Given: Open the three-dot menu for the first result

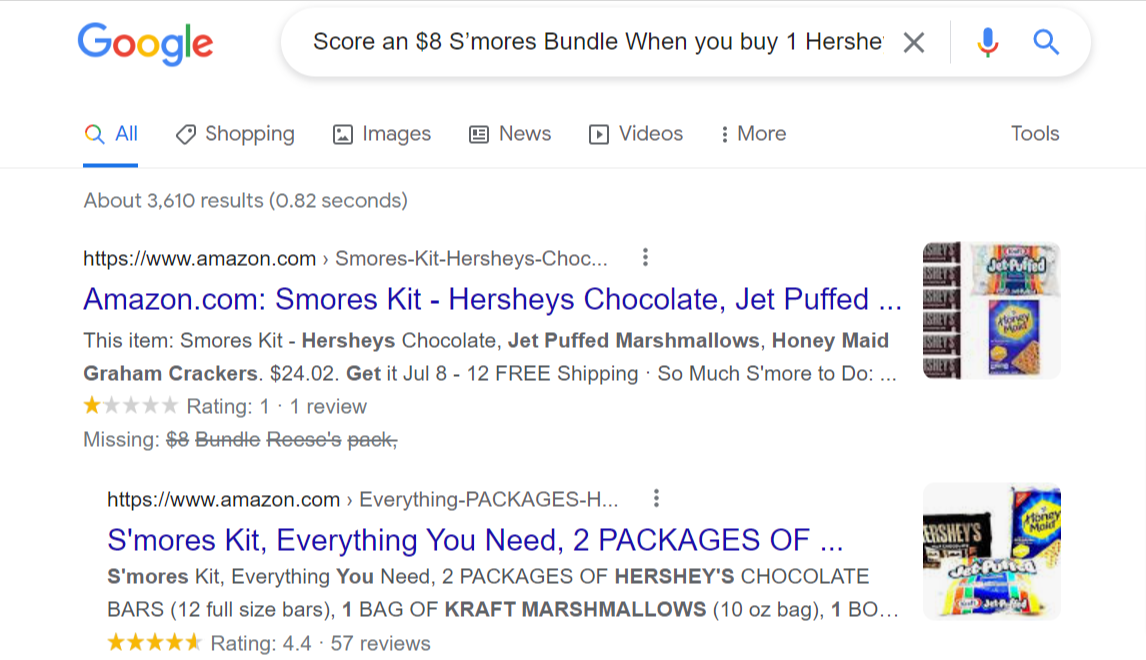Looking at the screenshot, I should [645, 257].
